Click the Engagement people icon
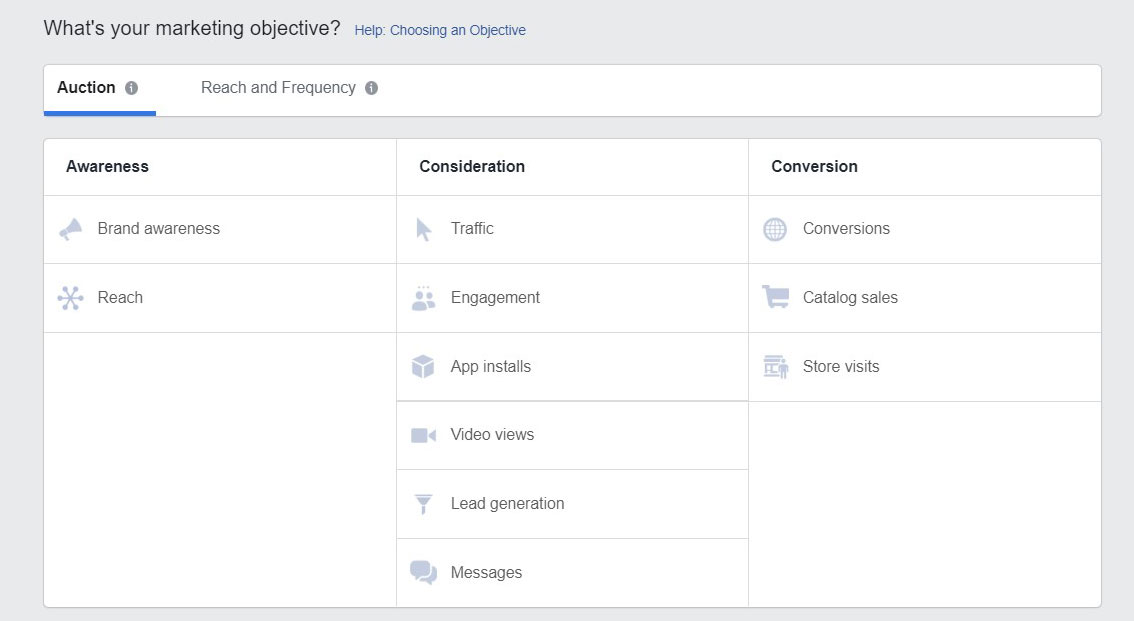The height and width of the screenshot is (621, 1134). tap(423, 298)
